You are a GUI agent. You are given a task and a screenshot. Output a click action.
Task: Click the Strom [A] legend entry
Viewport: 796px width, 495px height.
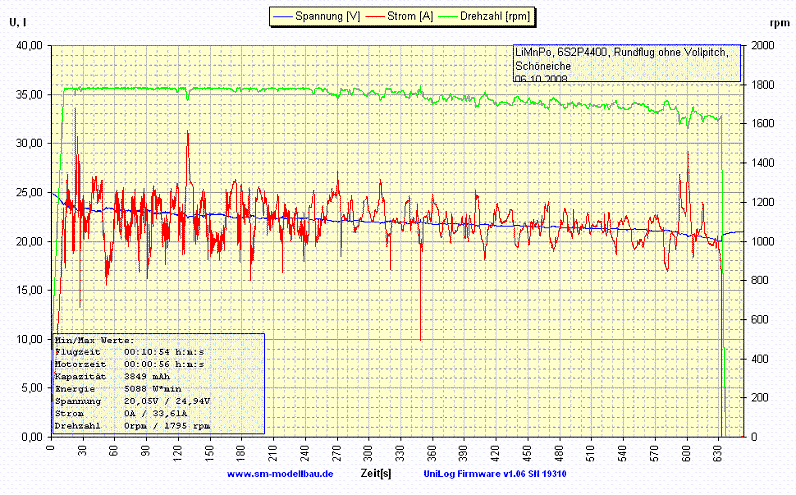click(x=399, y=16)
